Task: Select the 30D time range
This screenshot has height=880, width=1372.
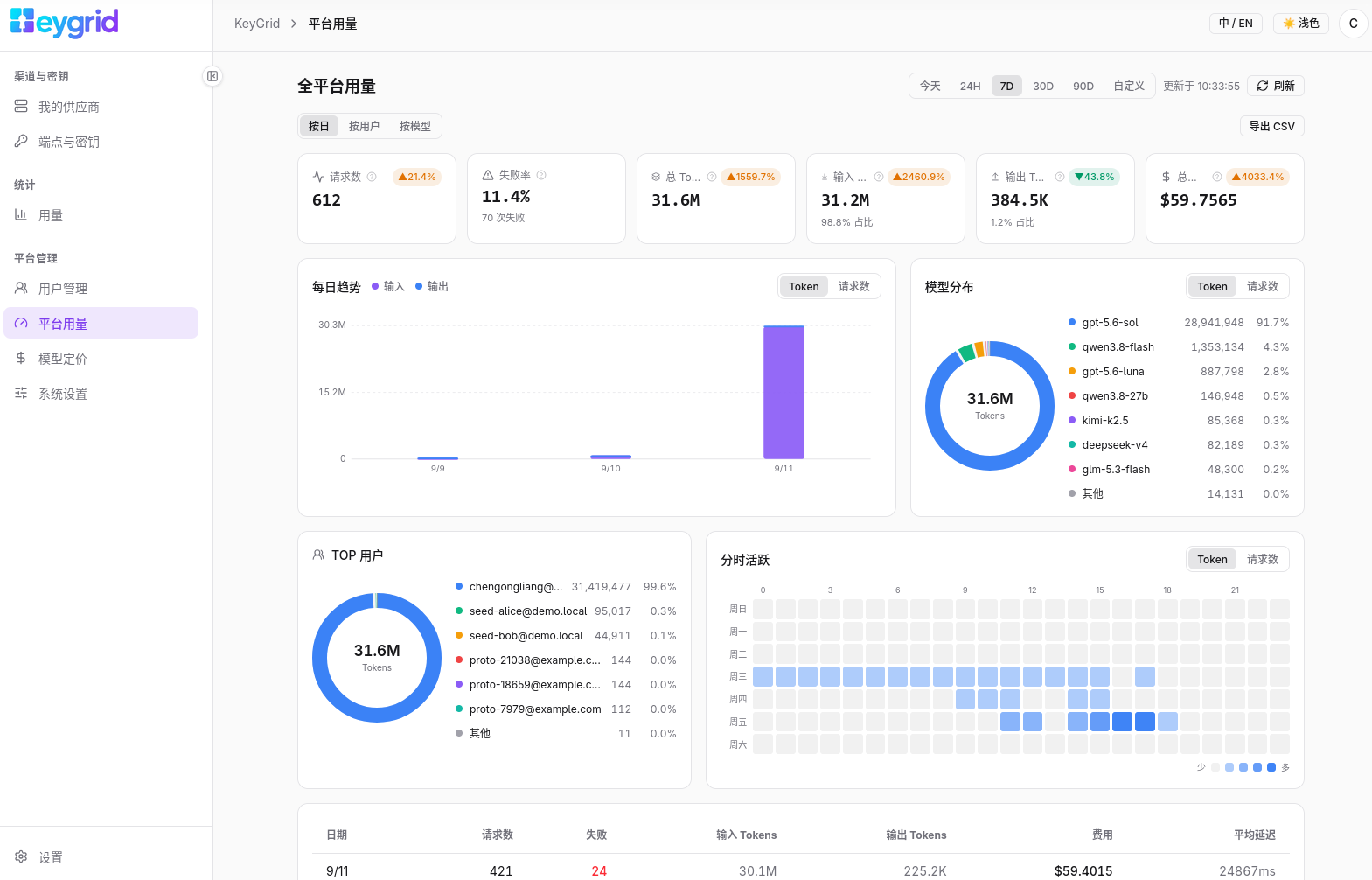Action: click(1042, 86)
